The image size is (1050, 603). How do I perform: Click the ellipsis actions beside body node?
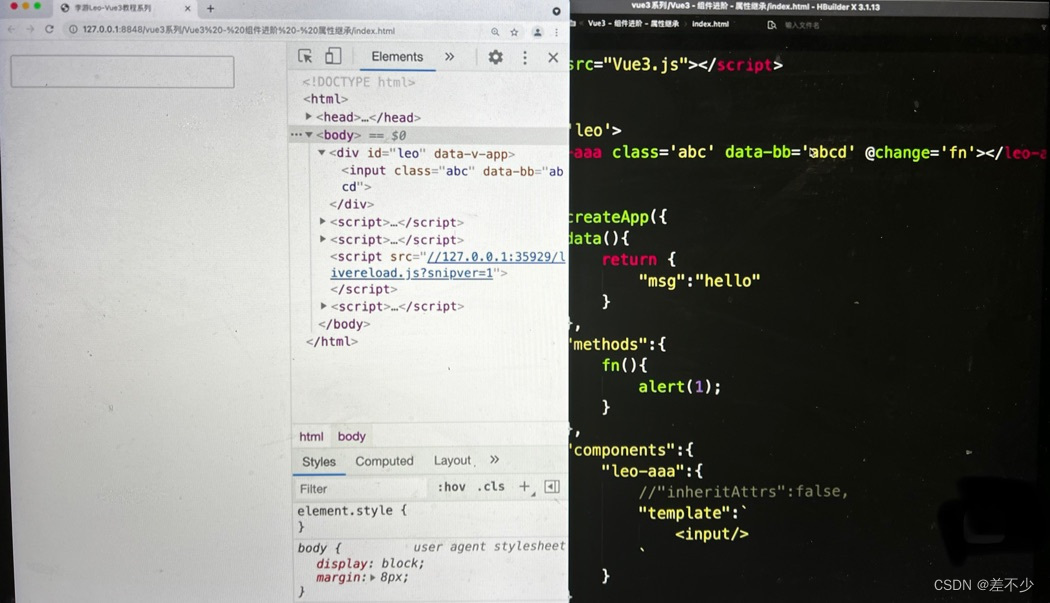coord(296,135)
